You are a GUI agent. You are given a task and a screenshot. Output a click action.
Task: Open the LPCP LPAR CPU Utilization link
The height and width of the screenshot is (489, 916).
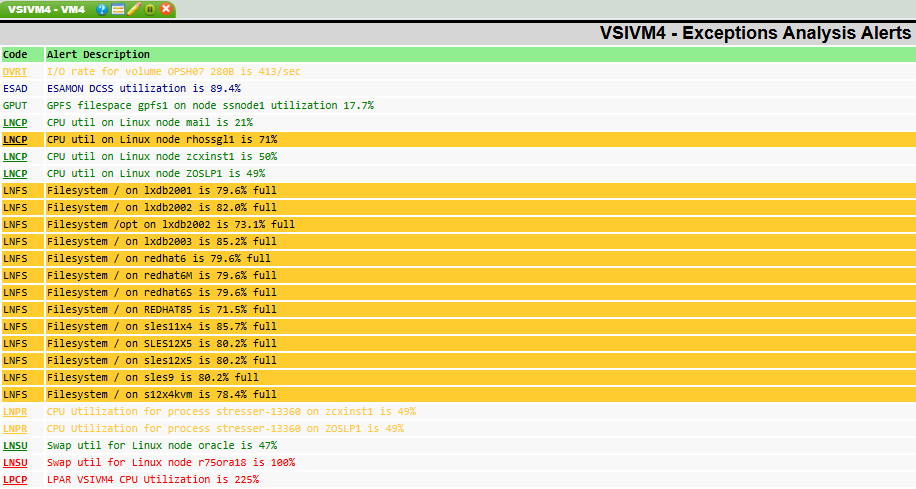15,480
